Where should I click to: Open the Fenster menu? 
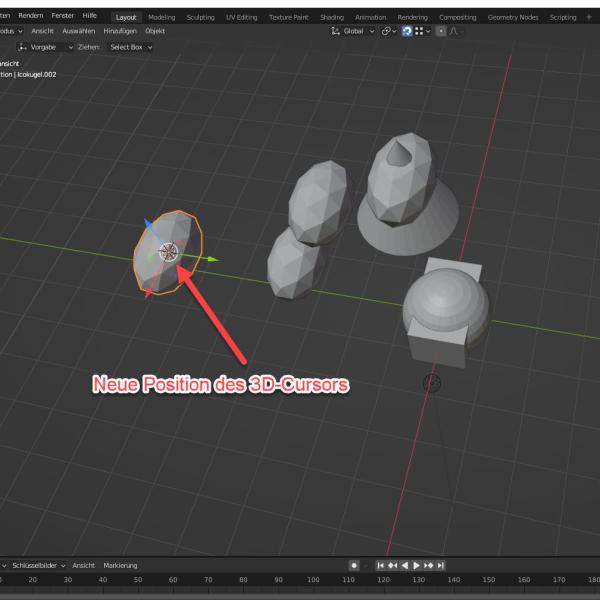62,16
